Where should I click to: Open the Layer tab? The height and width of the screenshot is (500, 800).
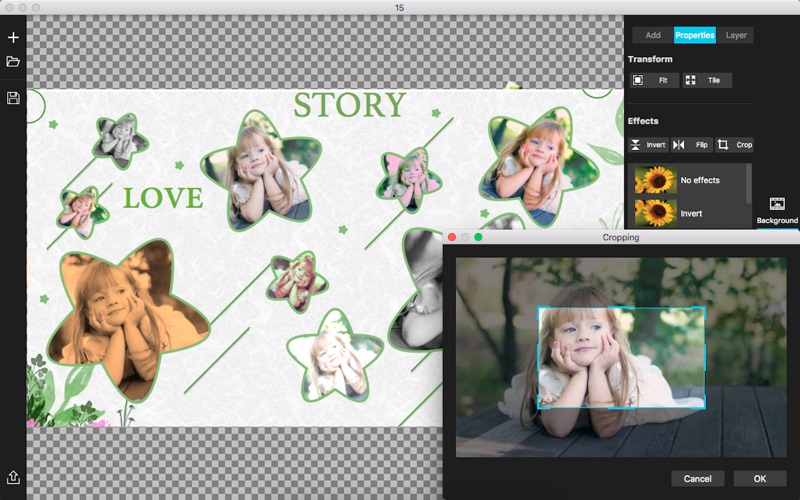tap(736, 35)
